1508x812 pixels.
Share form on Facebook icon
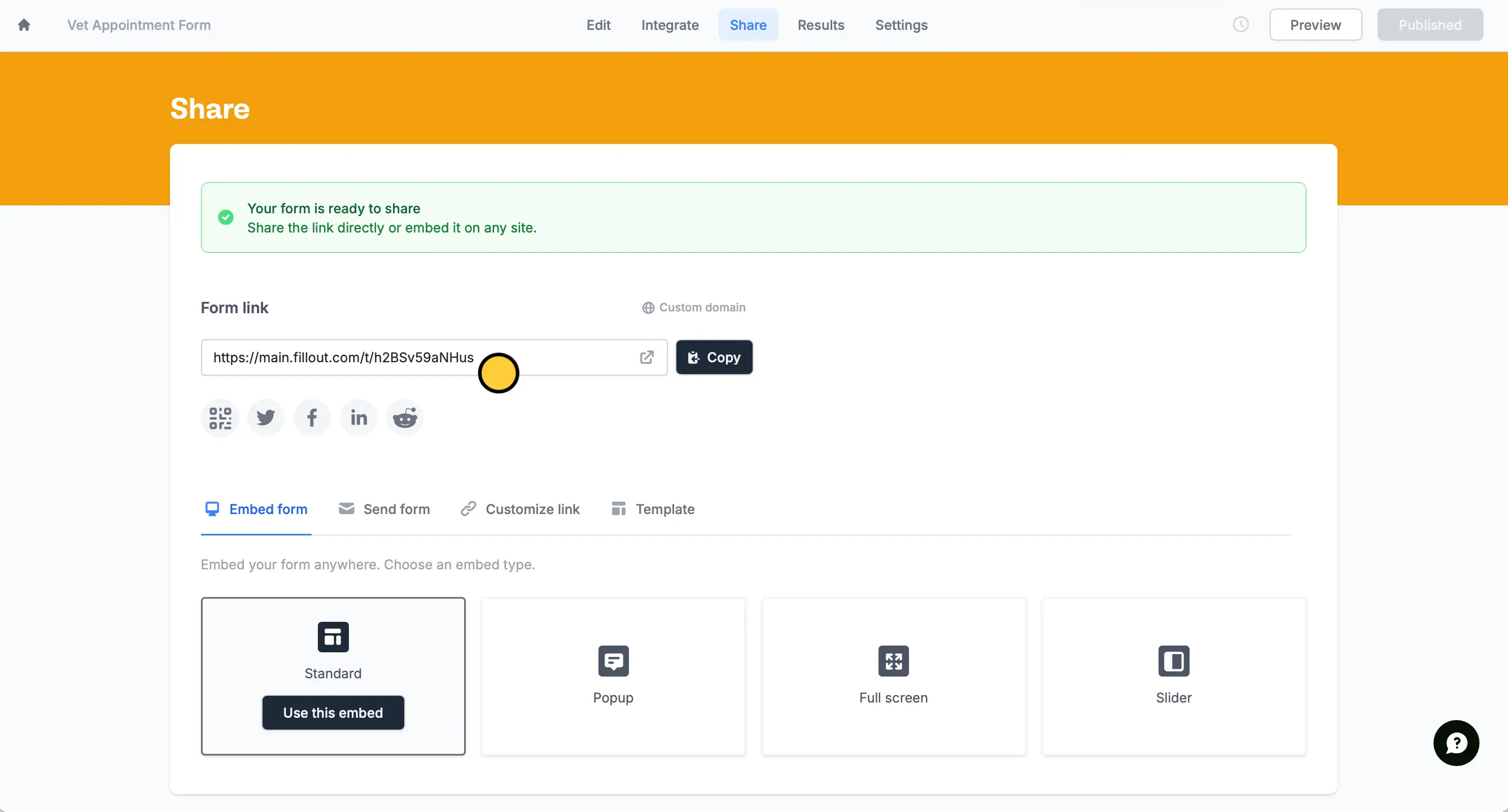[x=312, y=418]
